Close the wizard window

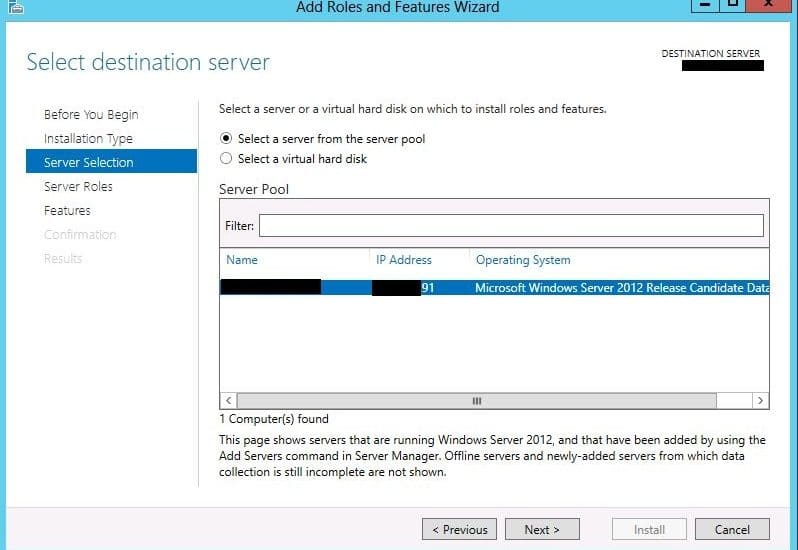click(768, 6)
